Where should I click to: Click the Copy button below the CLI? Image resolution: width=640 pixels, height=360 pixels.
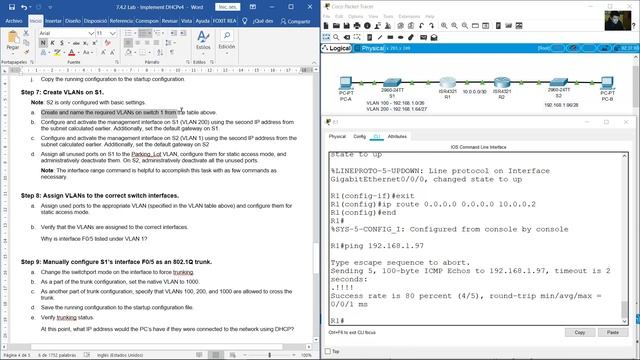pos(580,333)
